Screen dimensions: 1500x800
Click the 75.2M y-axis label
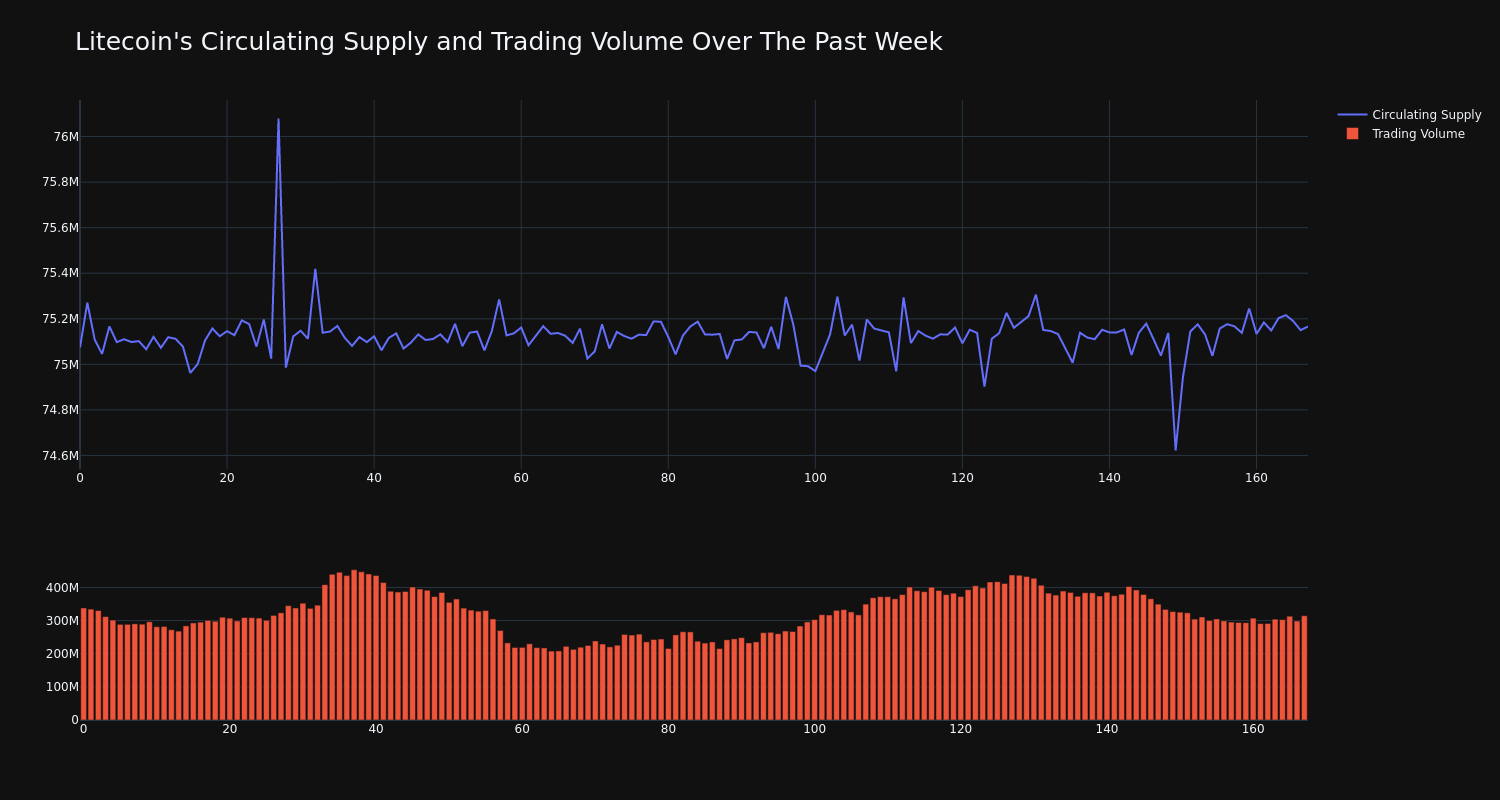click(x=60, y=319)
